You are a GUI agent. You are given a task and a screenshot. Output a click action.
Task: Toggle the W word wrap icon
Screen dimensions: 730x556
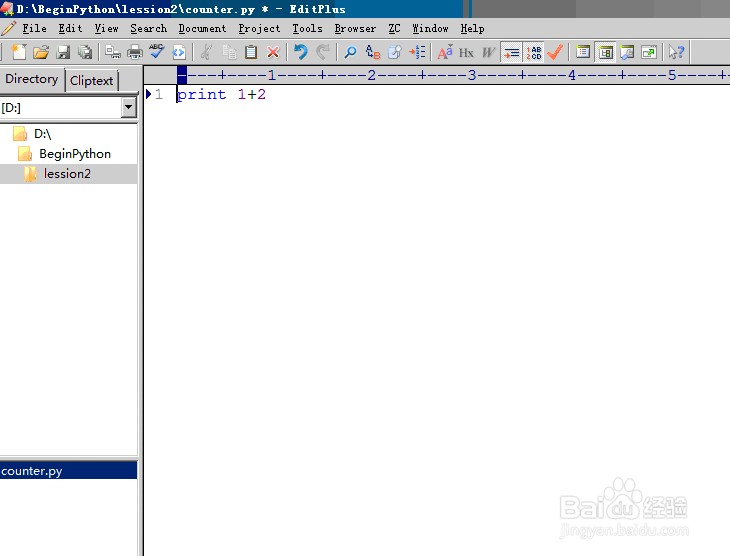tap(488, 52)
